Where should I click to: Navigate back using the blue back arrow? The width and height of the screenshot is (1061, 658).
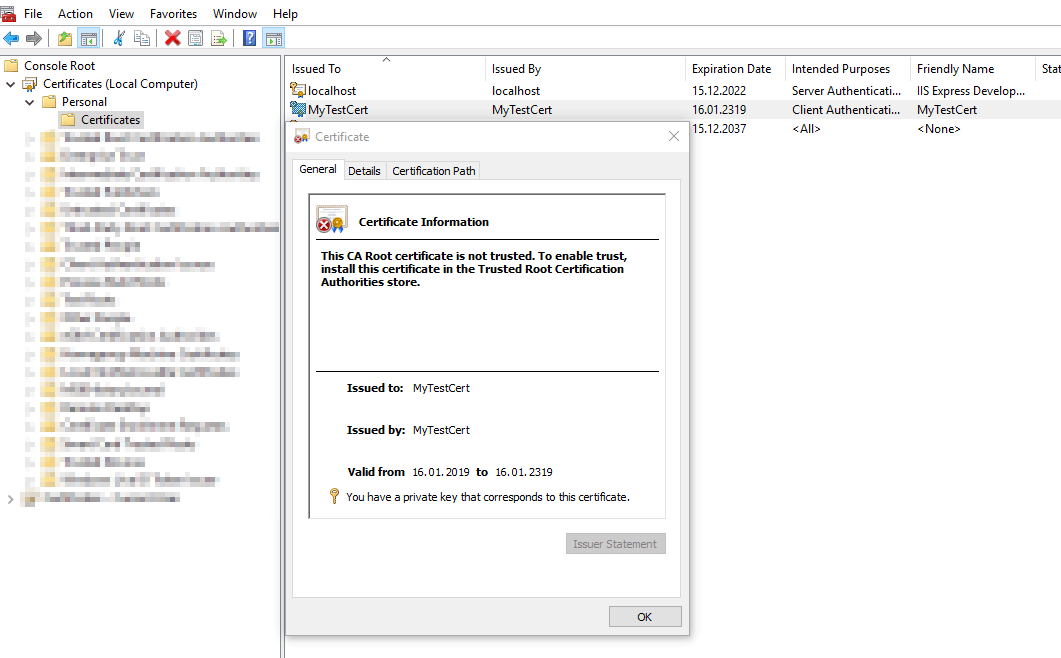pos(12,38)
